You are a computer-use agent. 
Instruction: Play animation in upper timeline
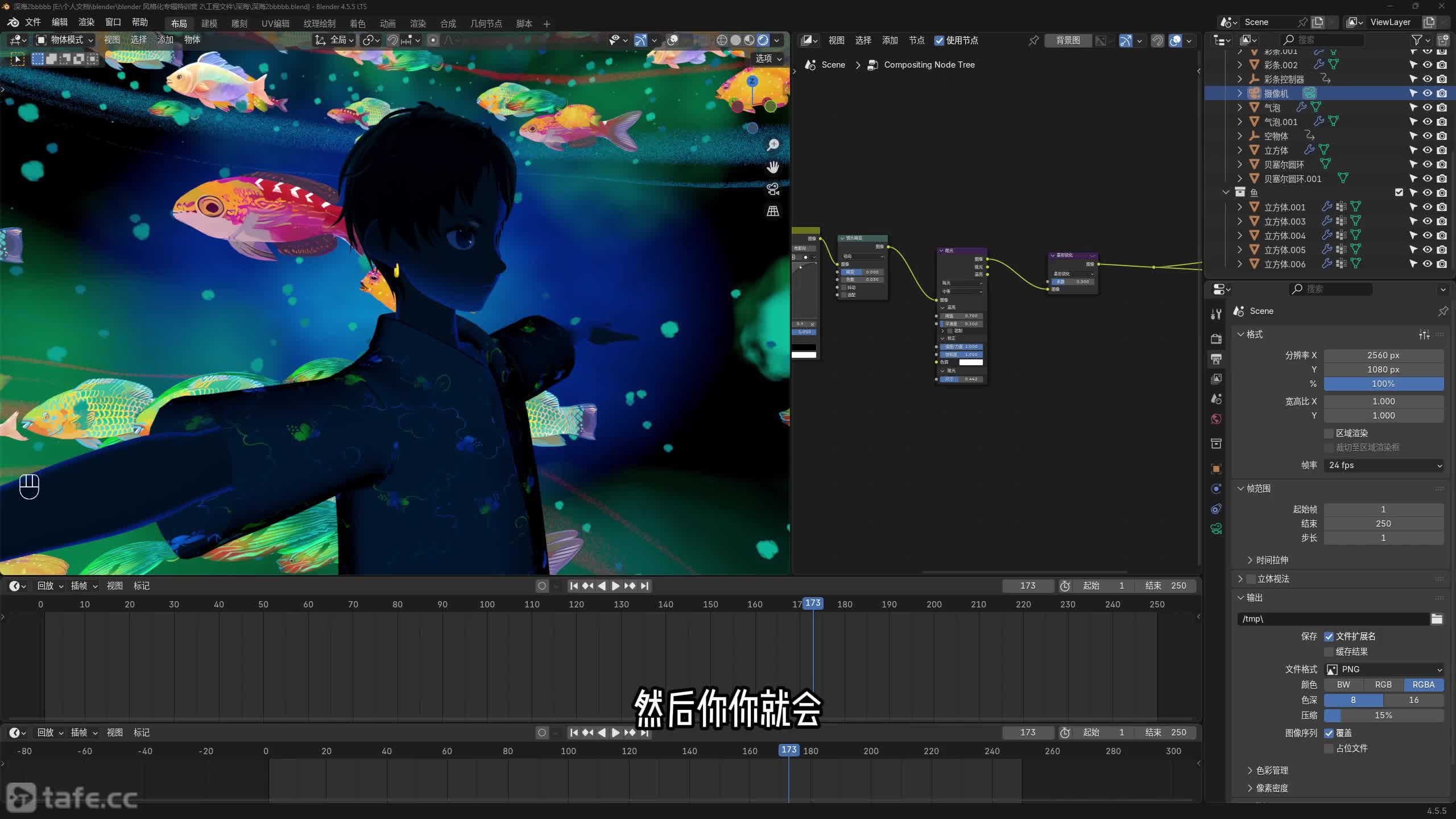pyautogui.click(x=615, y=586)
